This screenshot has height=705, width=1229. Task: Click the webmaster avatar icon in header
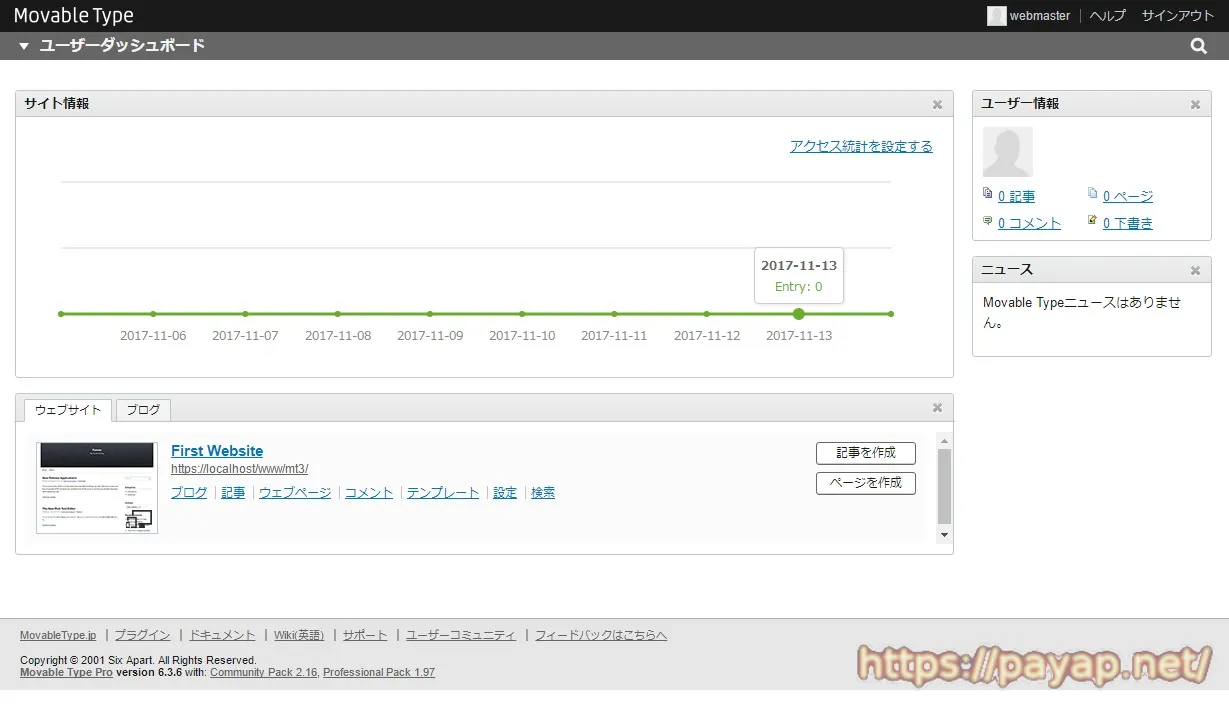tap(996, 16)
